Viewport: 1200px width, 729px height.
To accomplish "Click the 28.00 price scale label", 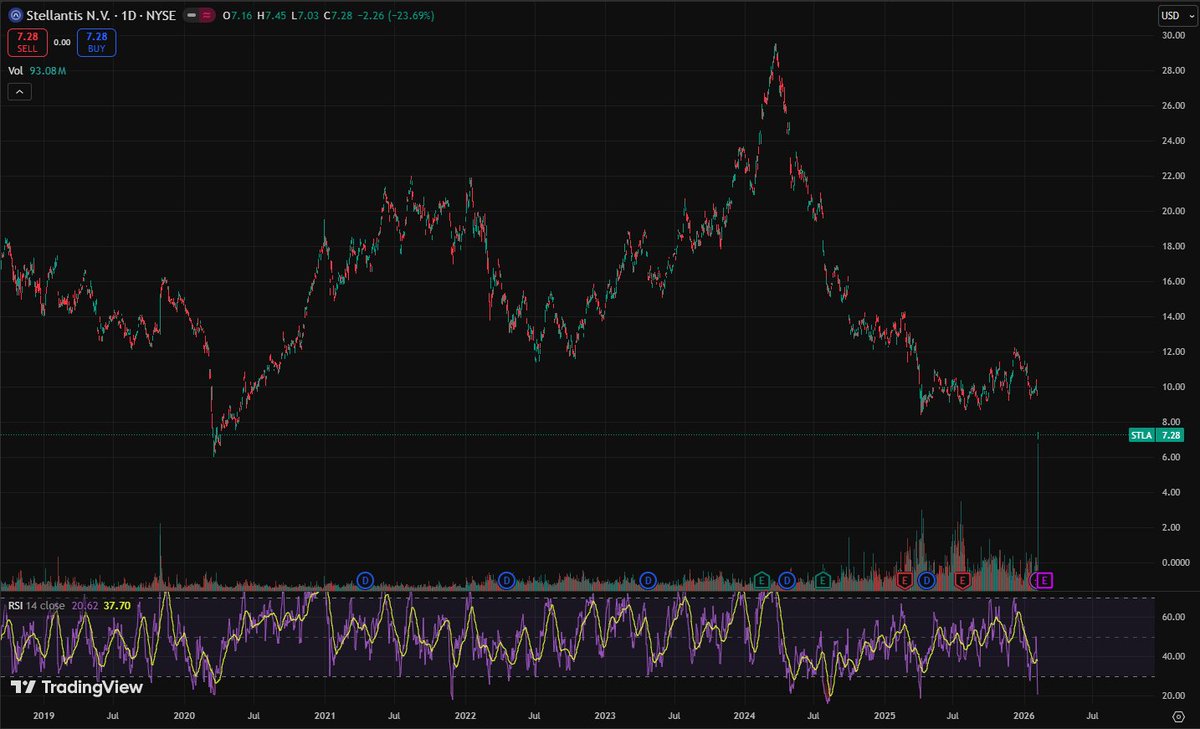I will (x=1173, y=71).
